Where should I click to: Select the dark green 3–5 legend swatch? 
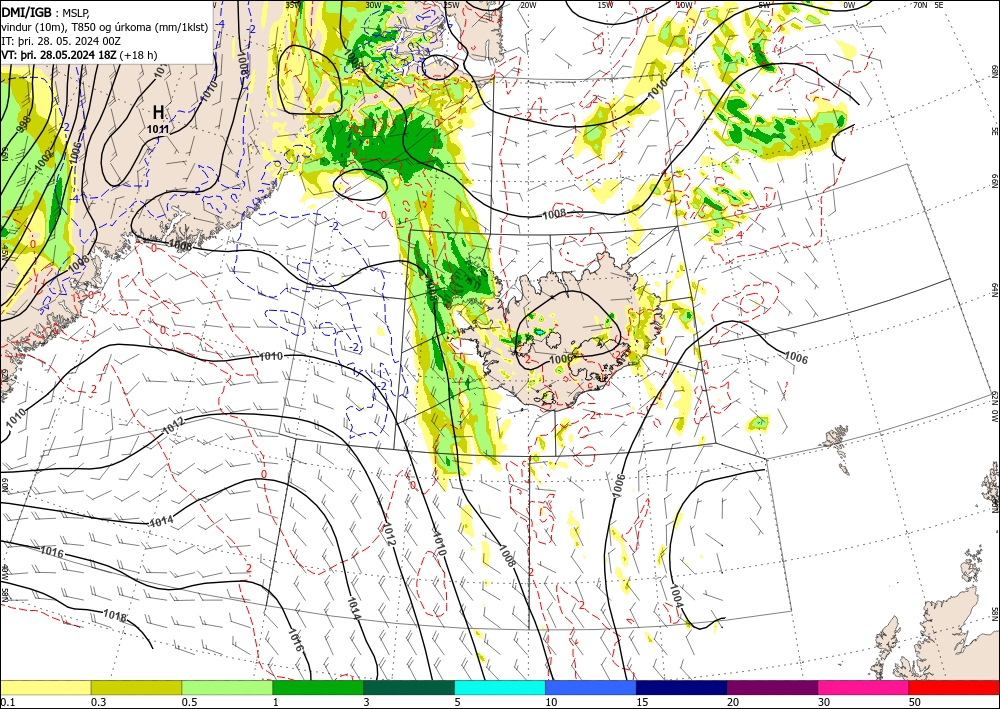(x=409, y=687)
